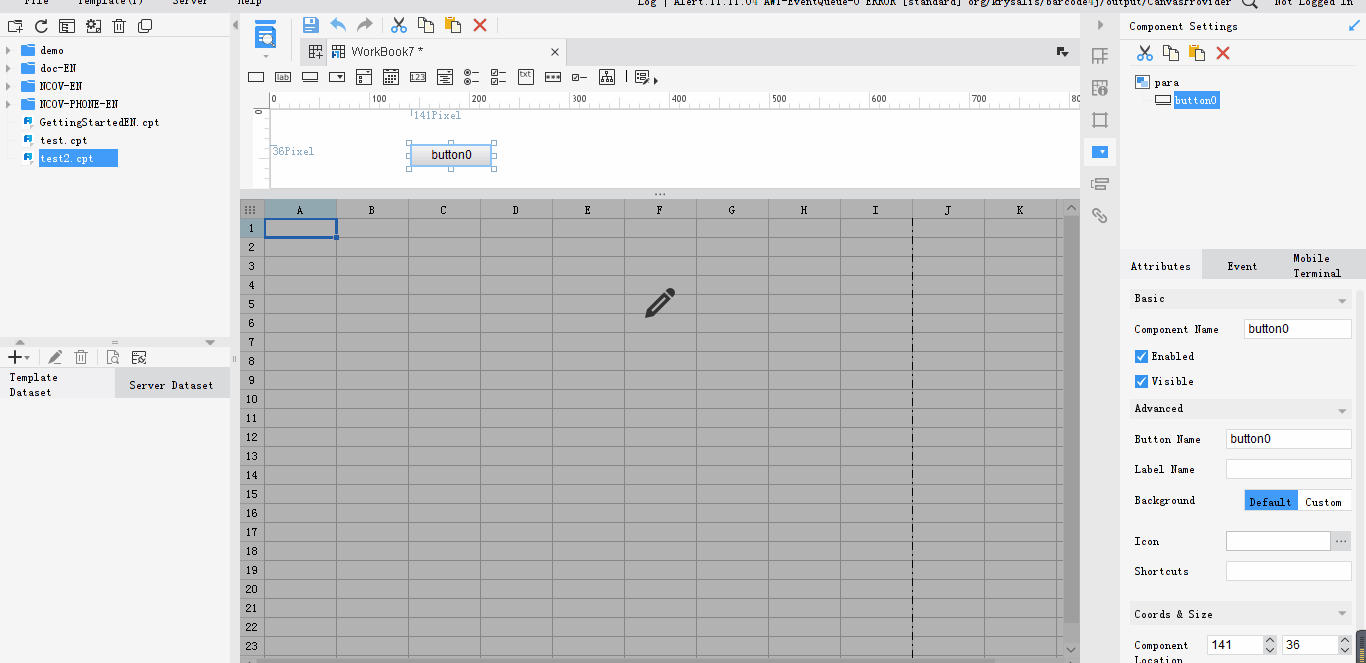Expand the doc-EN folder
Viewport: 1366px width, 663px height.
point(9,68)
